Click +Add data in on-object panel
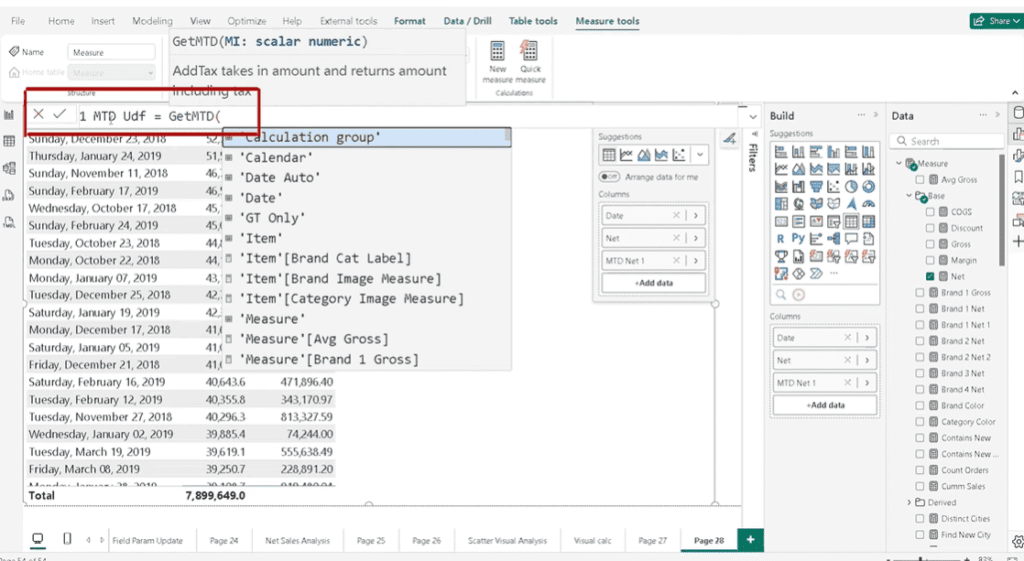This screenshot has height=561, width=1024. click(654, 283)
